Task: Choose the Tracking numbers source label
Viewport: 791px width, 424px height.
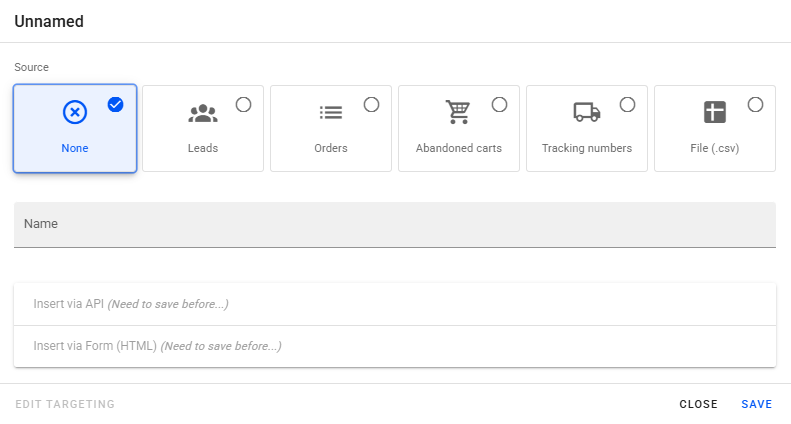Action: tap(587, 148)
